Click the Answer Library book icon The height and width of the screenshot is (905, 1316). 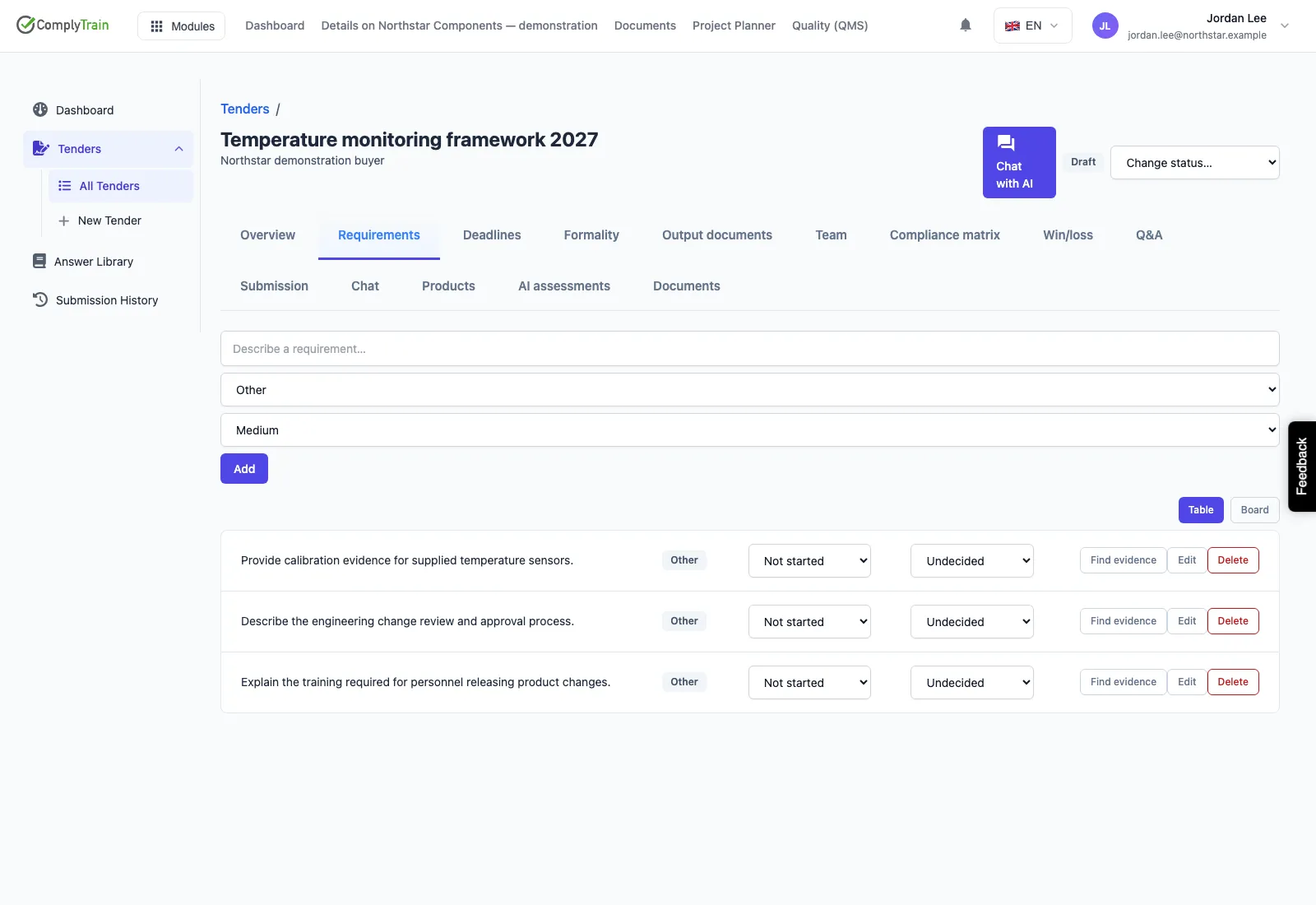tap(39, 261)
